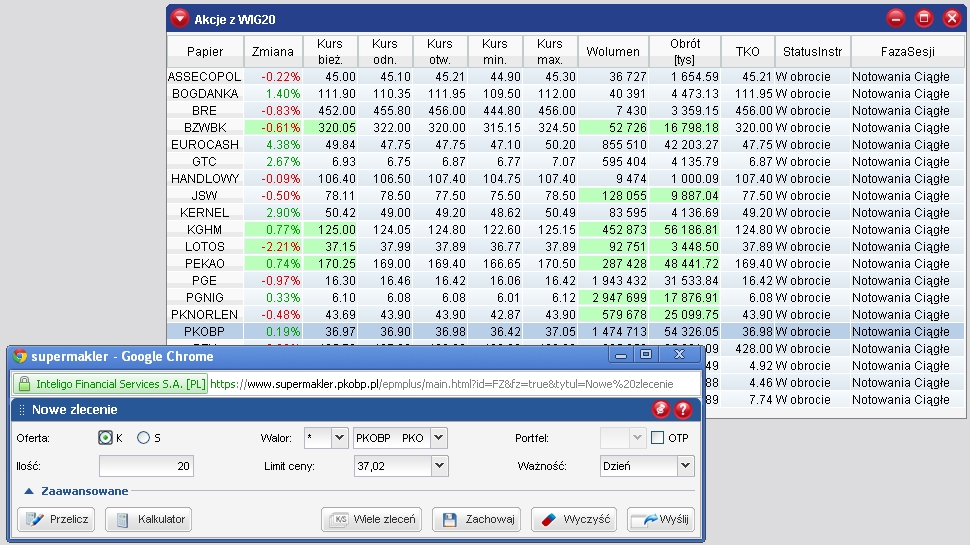Viewport: 970px width, 545px height.
Task: Click the green SSL padlock icon
Action: tap(24, 384)
